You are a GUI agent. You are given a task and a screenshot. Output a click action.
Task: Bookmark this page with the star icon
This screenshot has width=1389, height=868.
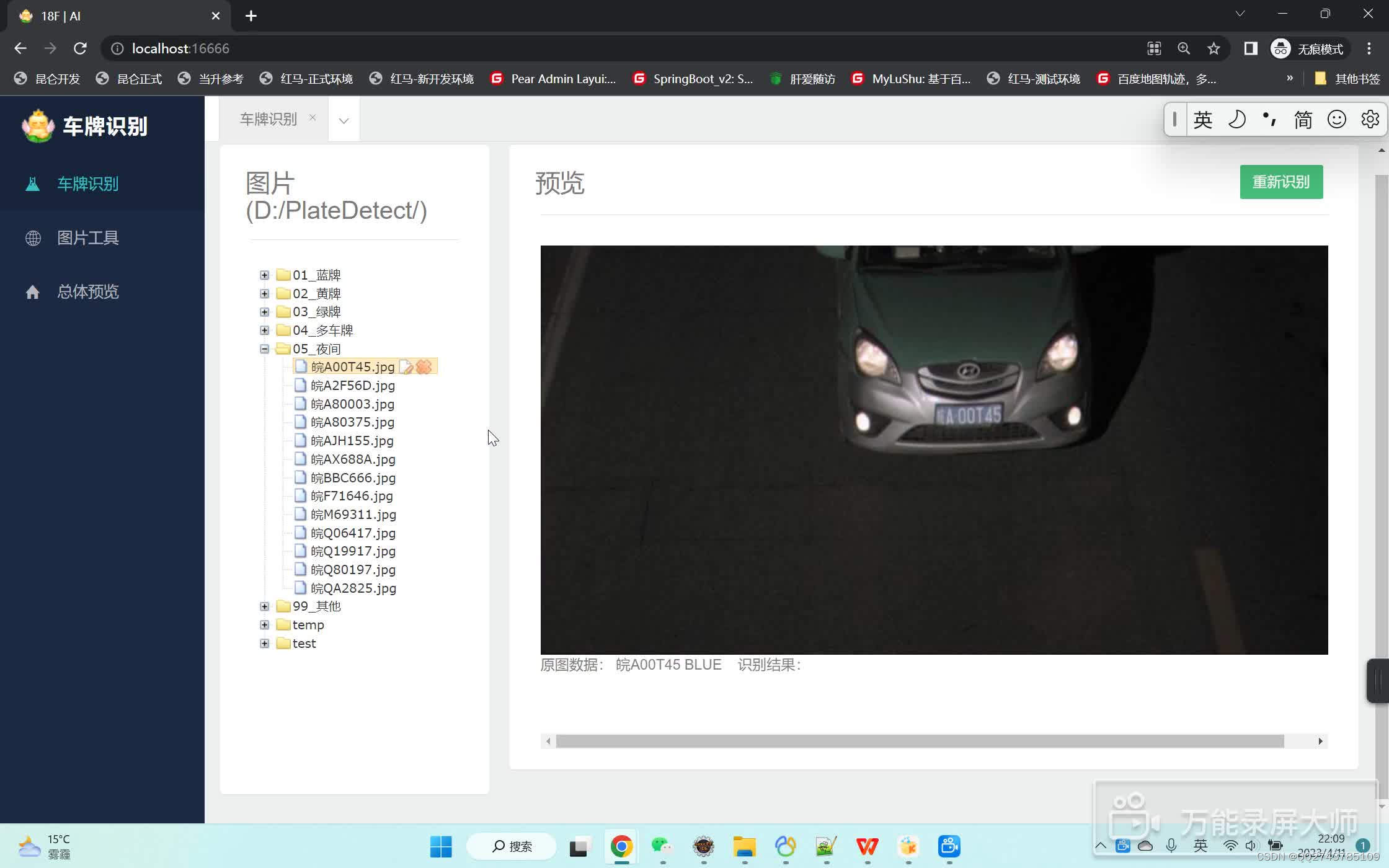[1214, 48]
